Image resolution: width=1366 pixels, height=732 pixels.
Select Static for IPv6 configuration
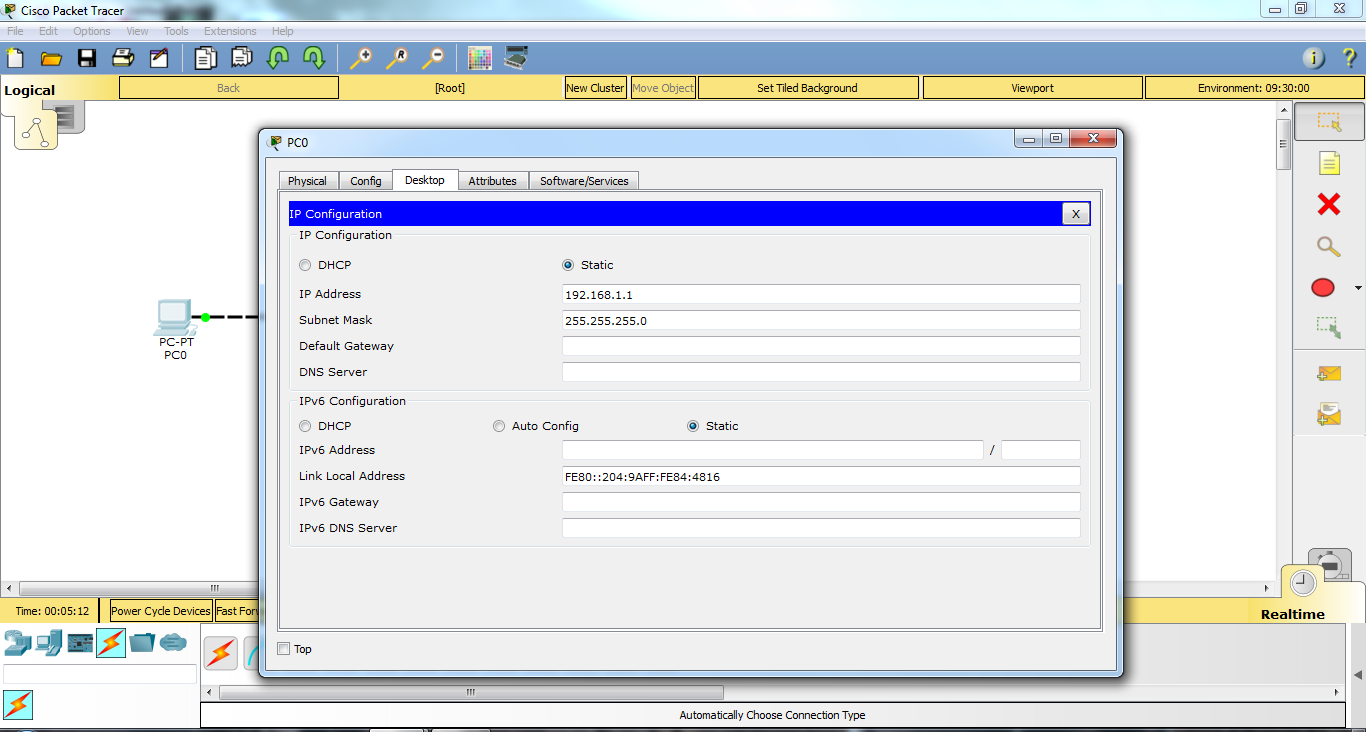(693, 426)
